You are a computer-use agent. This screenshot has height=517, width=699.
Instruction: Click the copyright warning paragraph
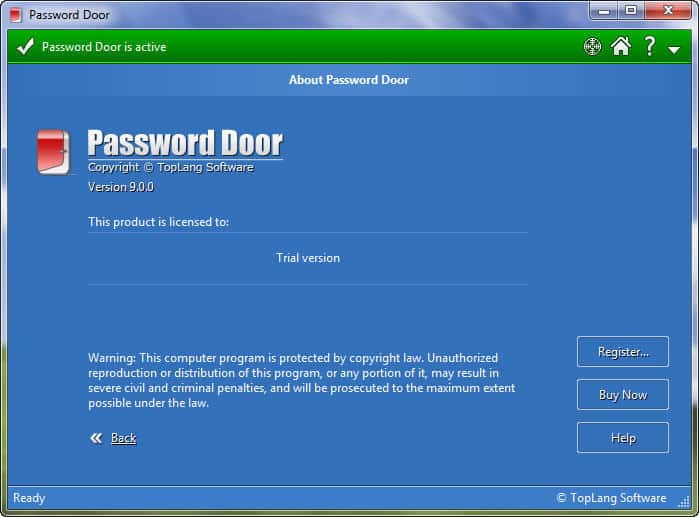(302, 381)
